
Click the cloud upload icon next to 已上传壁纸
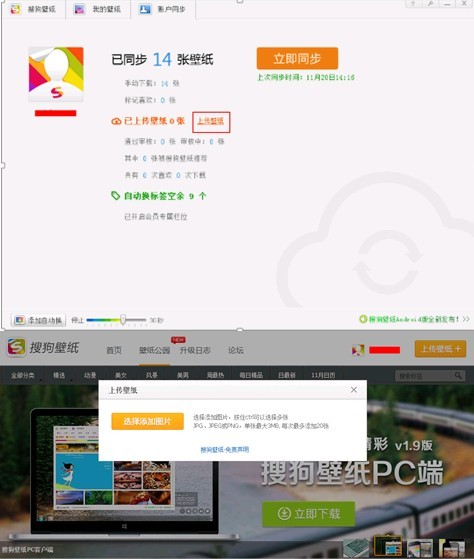[116, 121]
